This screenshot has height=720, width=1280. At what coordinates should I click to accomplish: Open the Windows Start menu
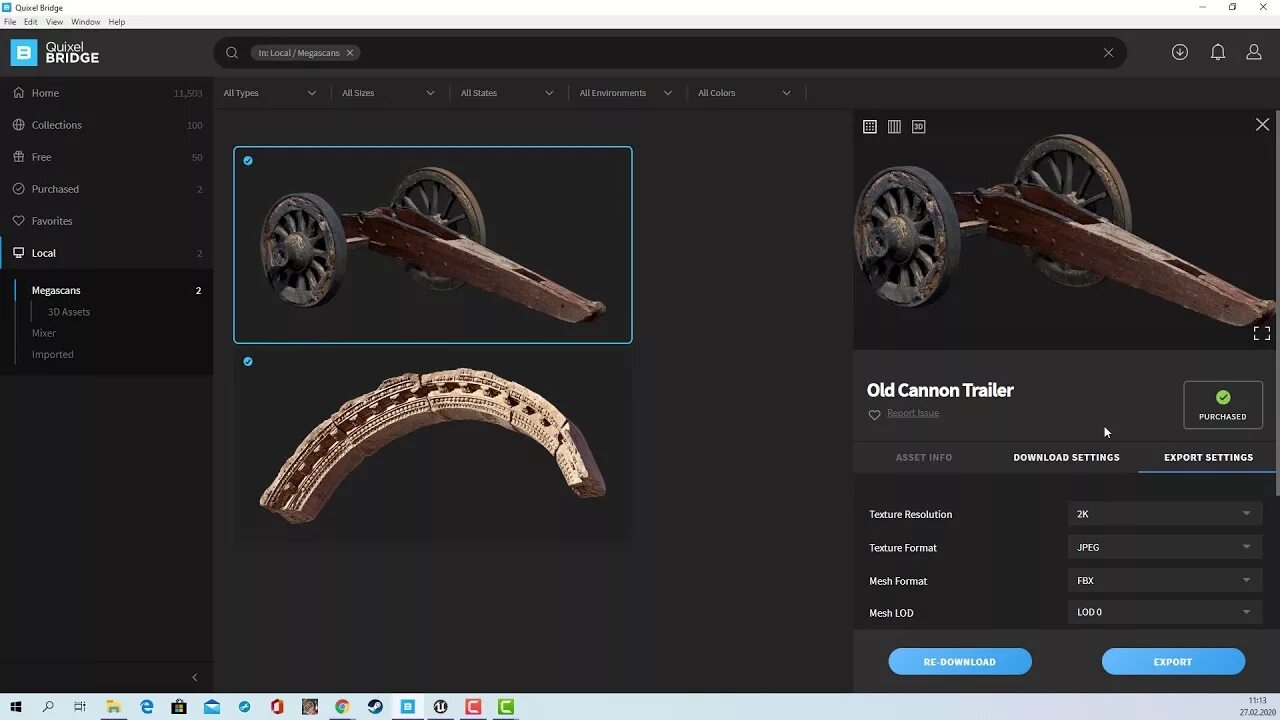16,707
